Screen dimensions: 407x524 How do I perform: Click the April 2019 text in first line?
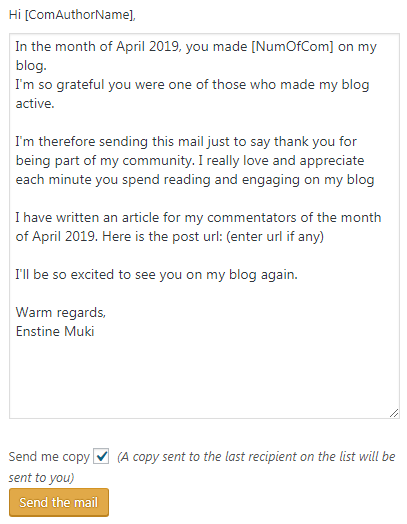pos(147,46)
